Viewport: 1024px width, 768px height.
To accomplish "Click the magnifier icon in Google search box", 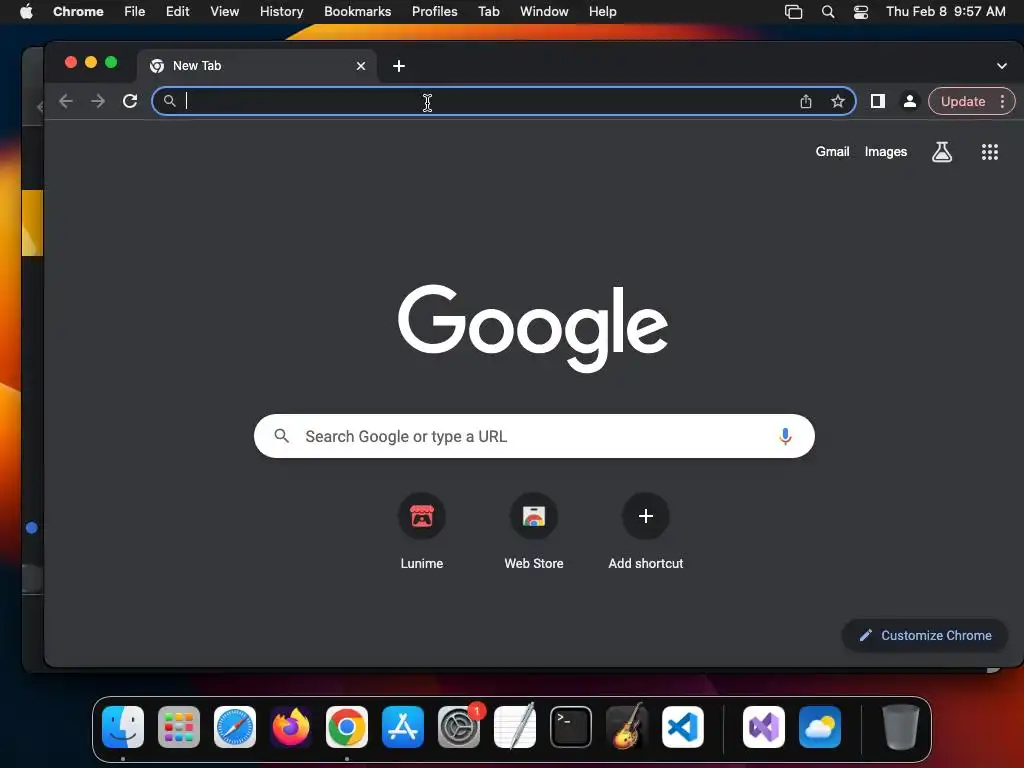I will pyautogui.click(x=281, y=436).
